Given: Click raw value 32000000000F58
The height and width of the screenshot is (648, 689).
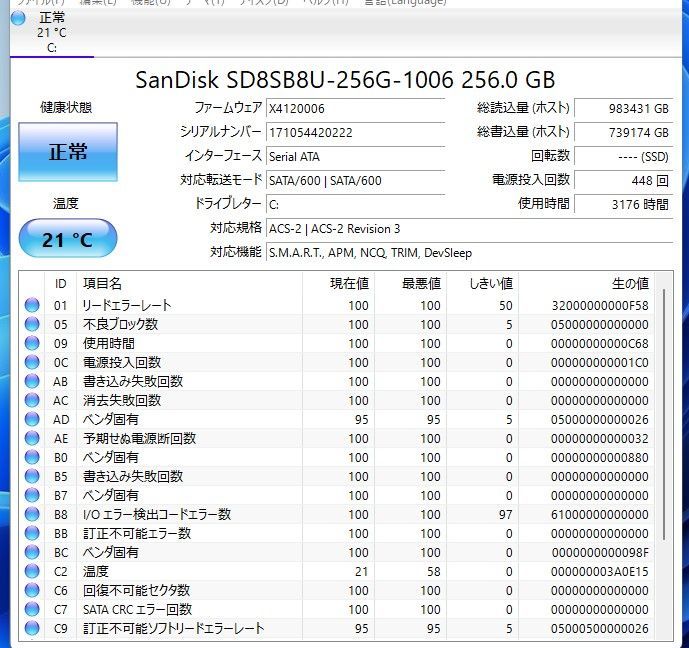Looking at the screenshot, I should tap(600, 305).
